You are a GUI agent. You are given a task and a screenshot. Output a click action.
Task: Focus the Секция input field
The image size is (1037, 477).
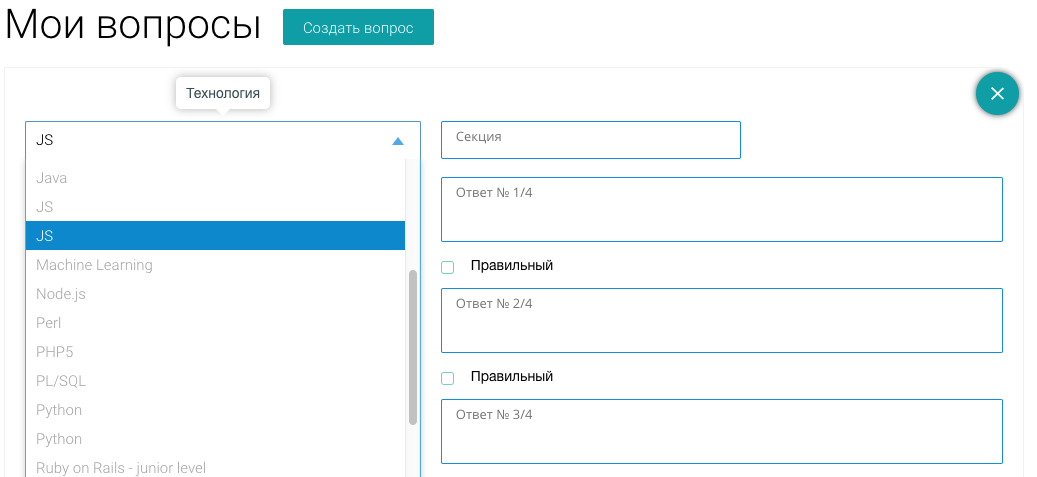click(591, 140)
